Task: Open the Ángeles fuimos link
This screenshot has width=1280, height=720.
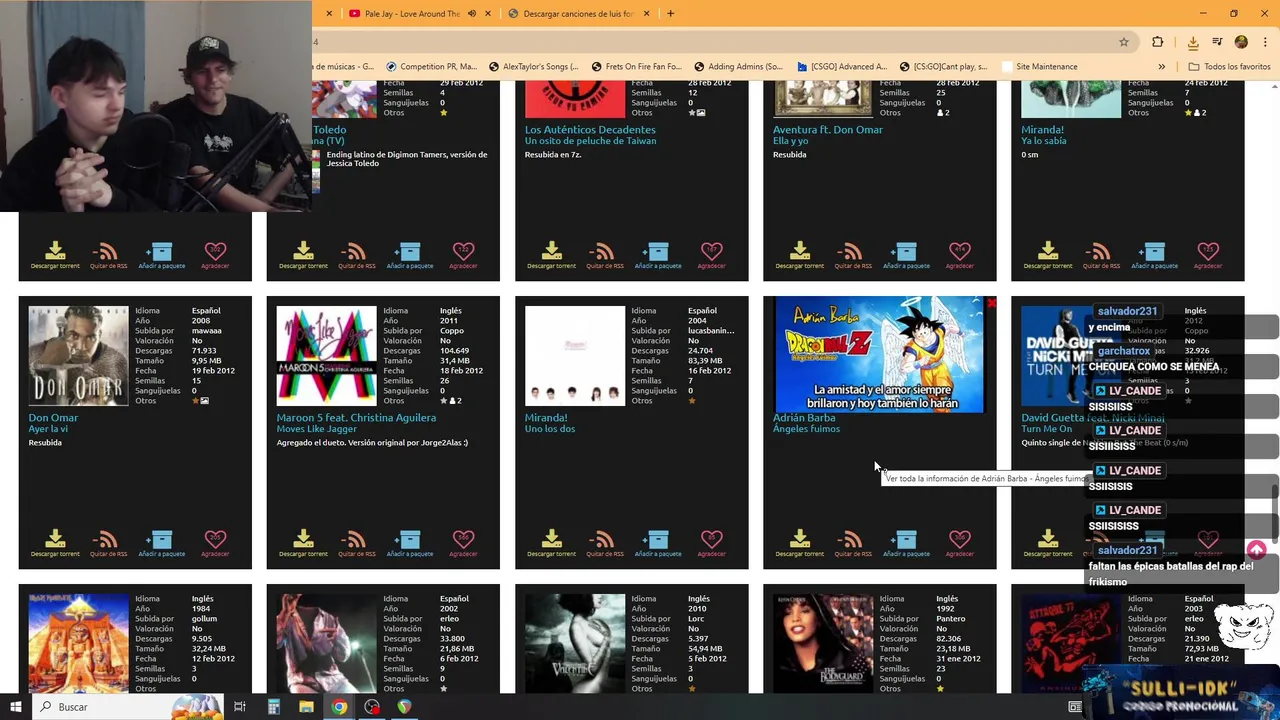Action: [806, 429]
